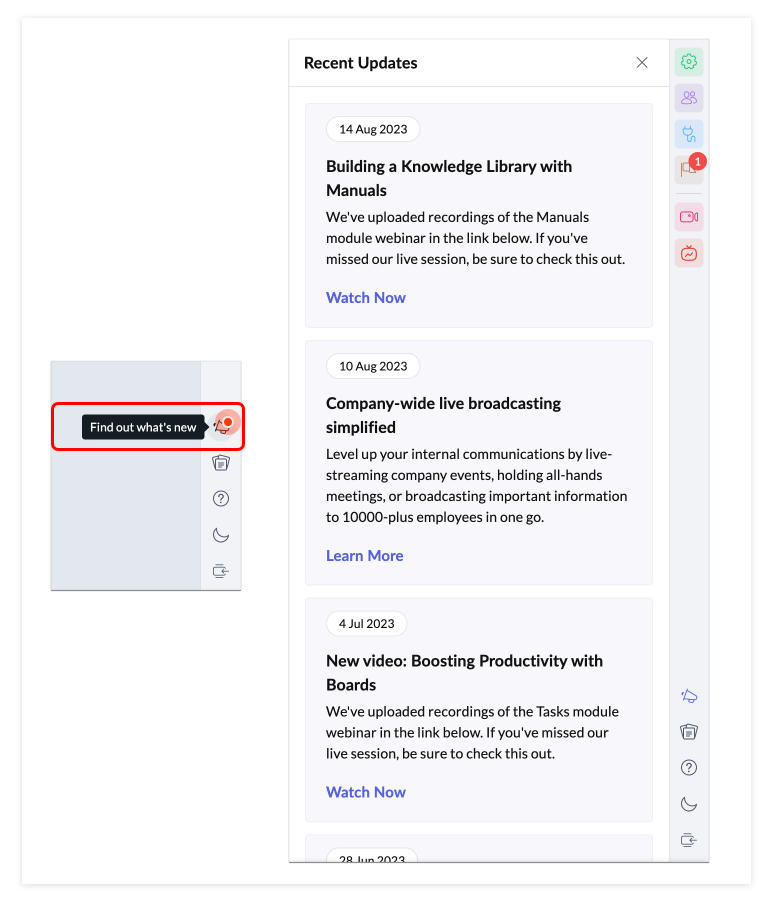Screen dimensions: 774x917
Task: Close the Recent Updates panel
Action: pyautogui.click(x=642, y=63)
